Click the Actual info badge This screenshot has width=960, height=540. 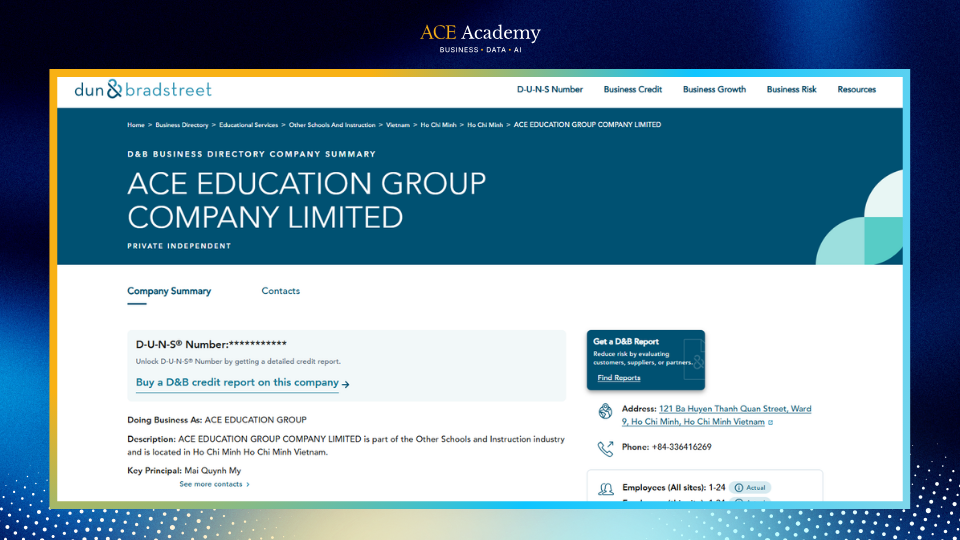click(x=750, y=488)
